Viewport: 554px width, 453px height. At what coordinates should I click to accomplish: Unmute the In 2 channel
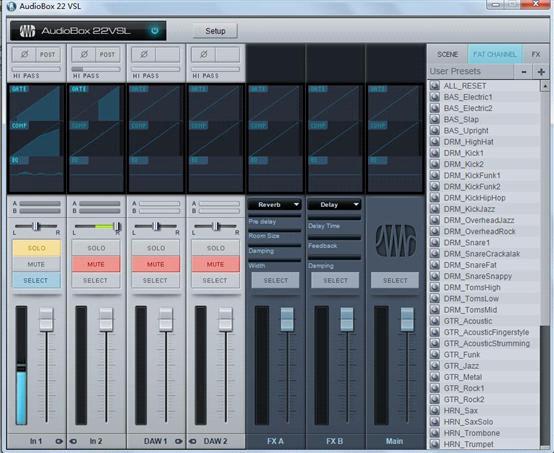[x=96, y=264]
